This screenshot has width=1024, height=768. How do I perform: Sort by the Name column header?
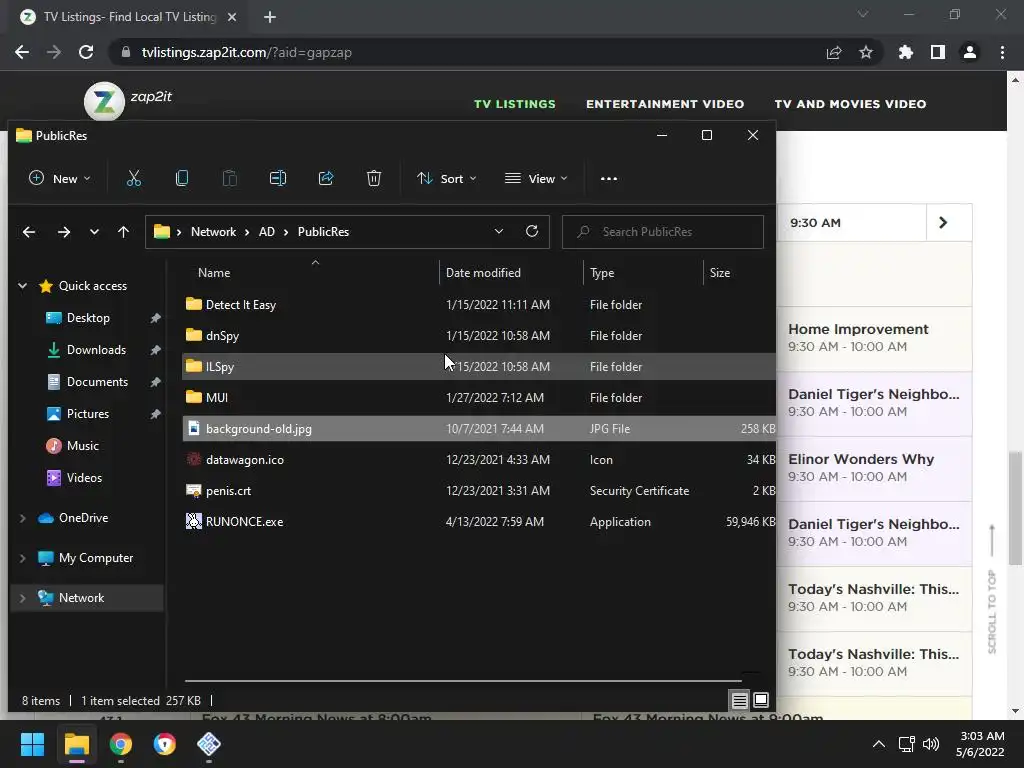coord(214,273)
